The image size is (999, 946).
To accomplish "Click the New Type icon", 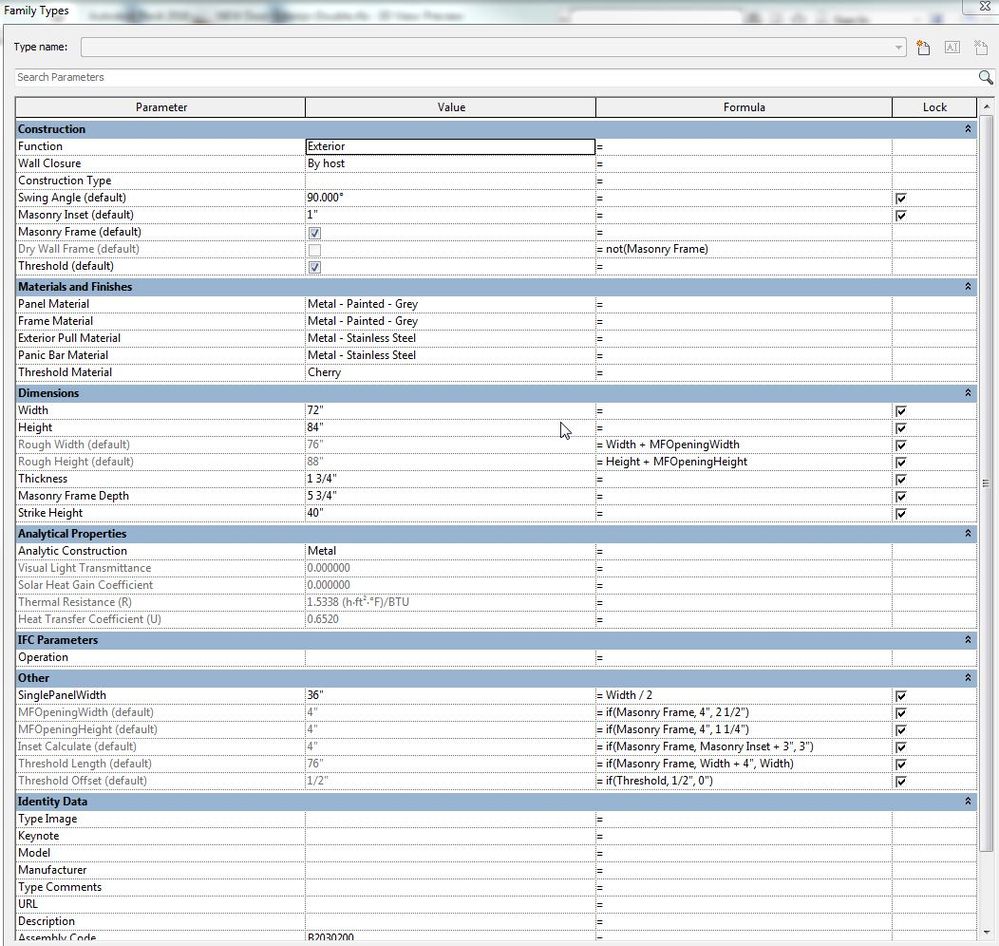I will pyautogui.click(x=923, y=47).
